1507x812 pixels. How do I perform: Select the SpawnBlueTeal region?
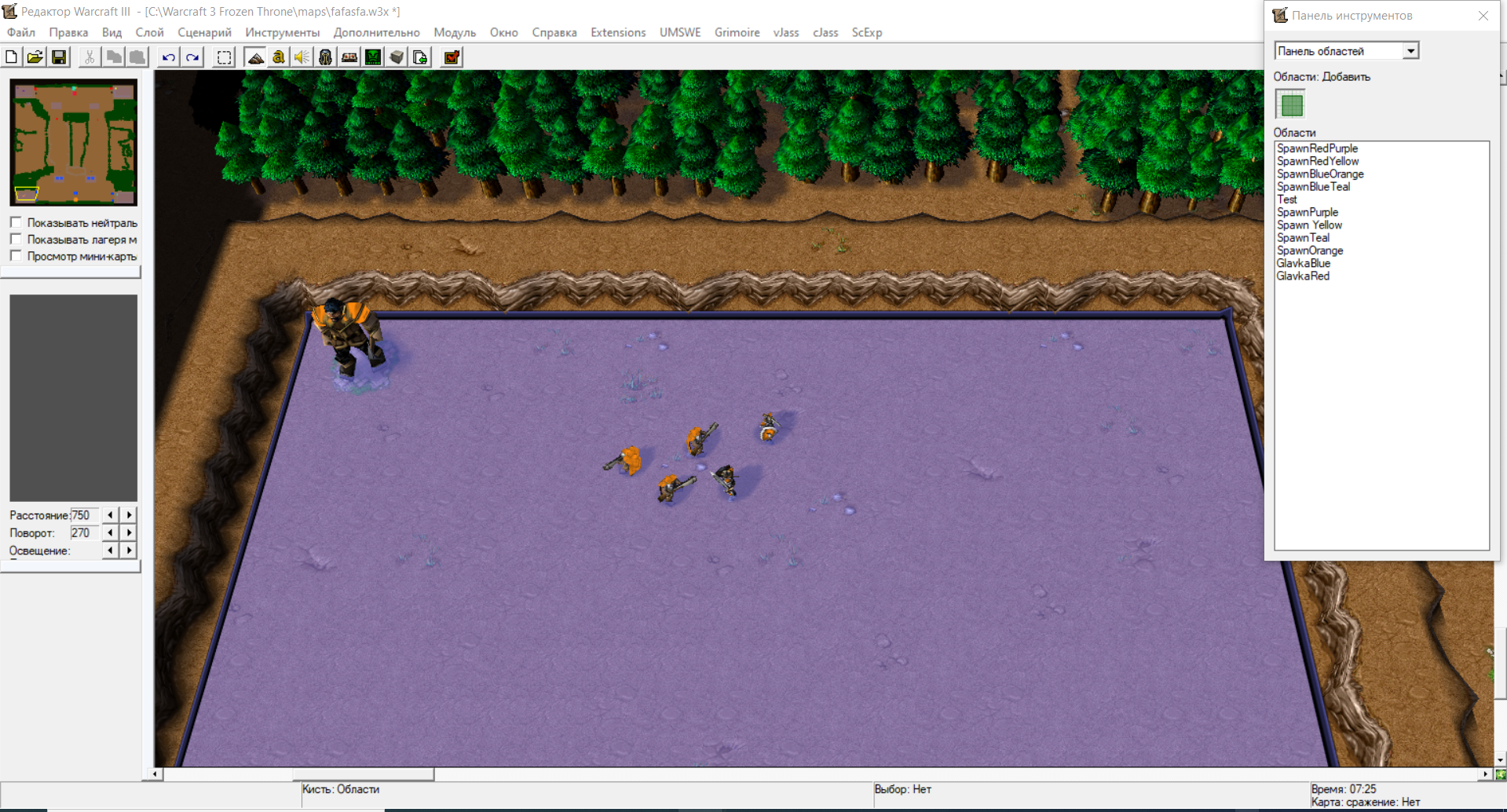coord(1313,187)
